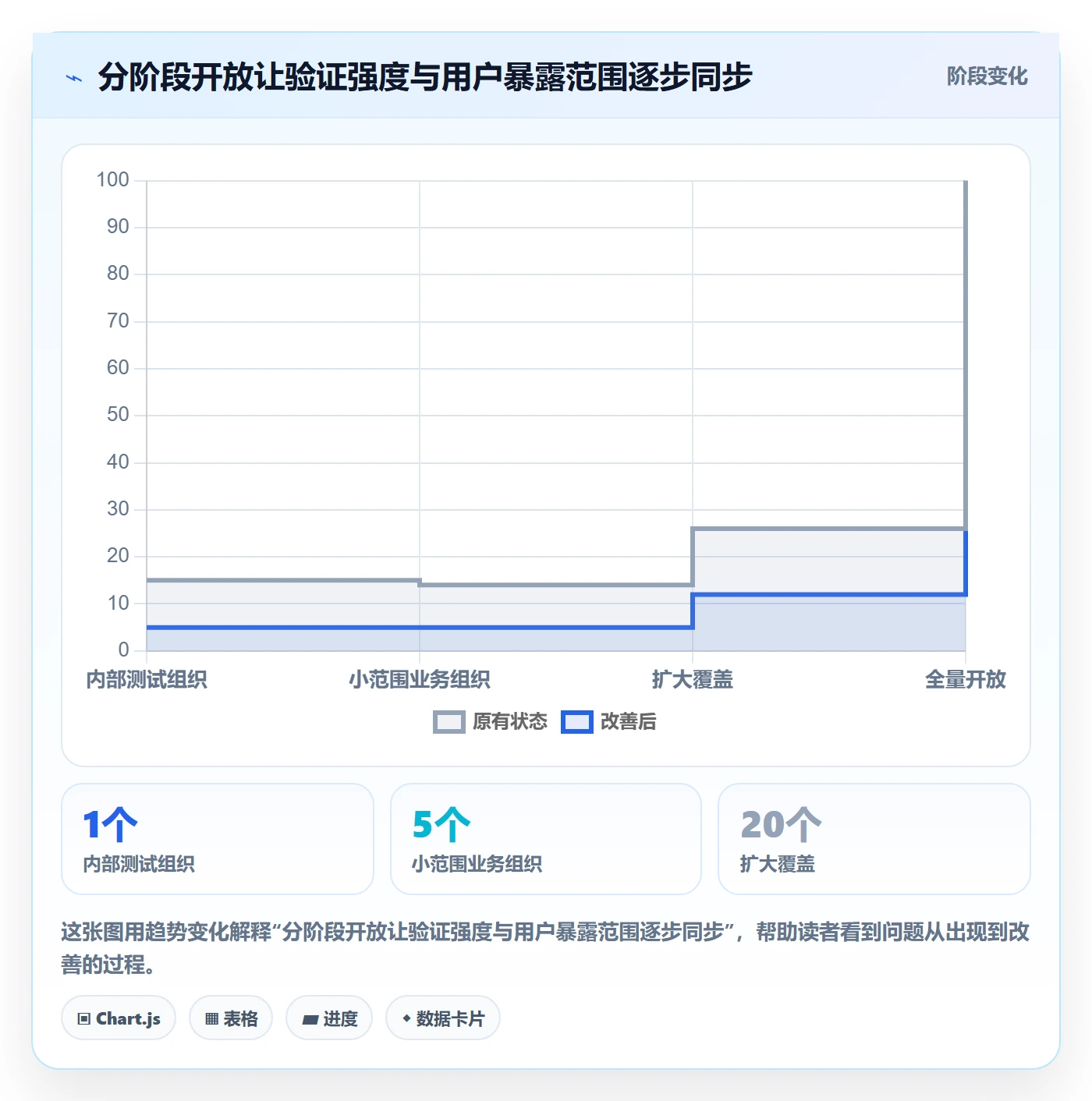Click the 0 y-axis tick value
The height and width of the screenshot is (1101, 1092).
(x=123, y=650)
